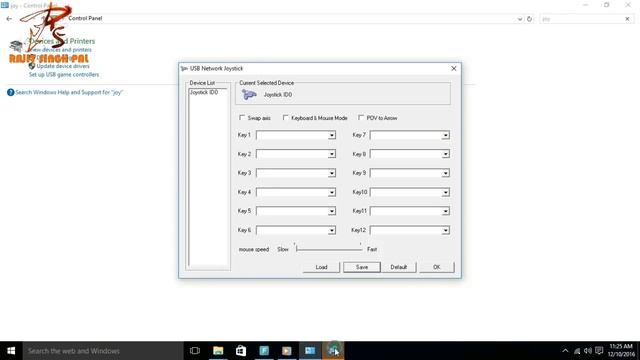Expand the Key 2 dropdown list
640x360 pixels.
332,154
